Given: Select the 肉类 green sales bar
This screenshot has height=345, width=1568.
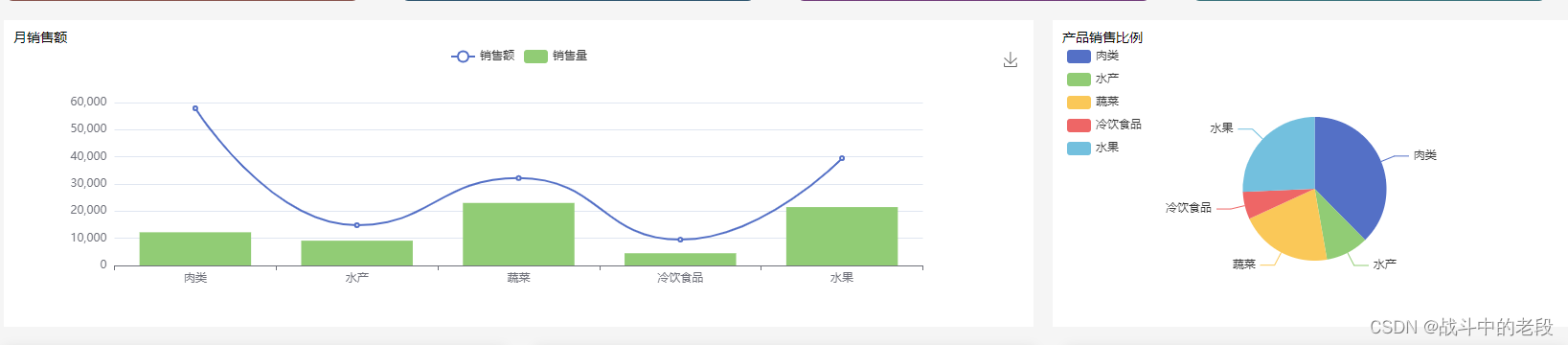Looking at the screenshot, I should (195, 249).
